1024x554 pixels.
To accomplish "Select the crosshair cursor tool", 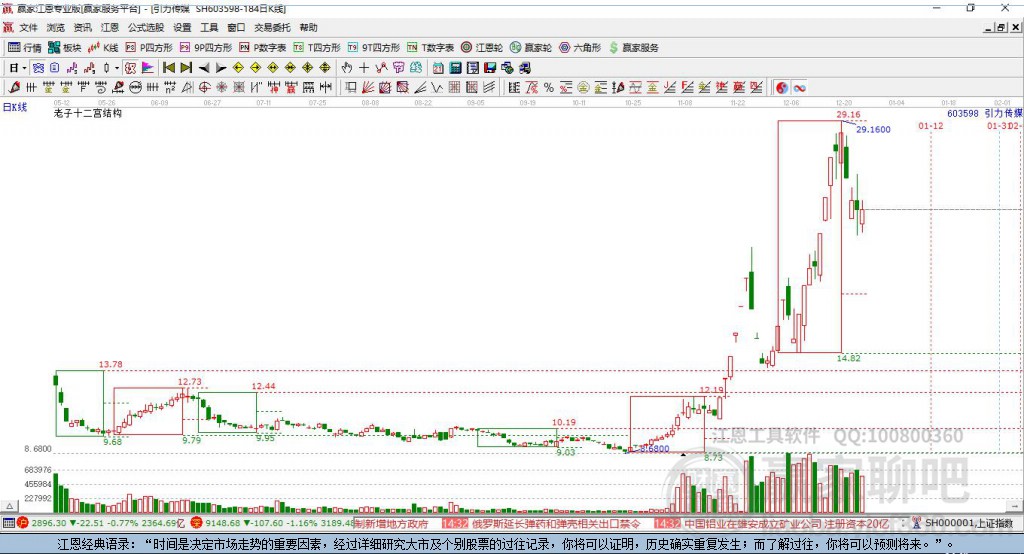I will pos(364,67).
